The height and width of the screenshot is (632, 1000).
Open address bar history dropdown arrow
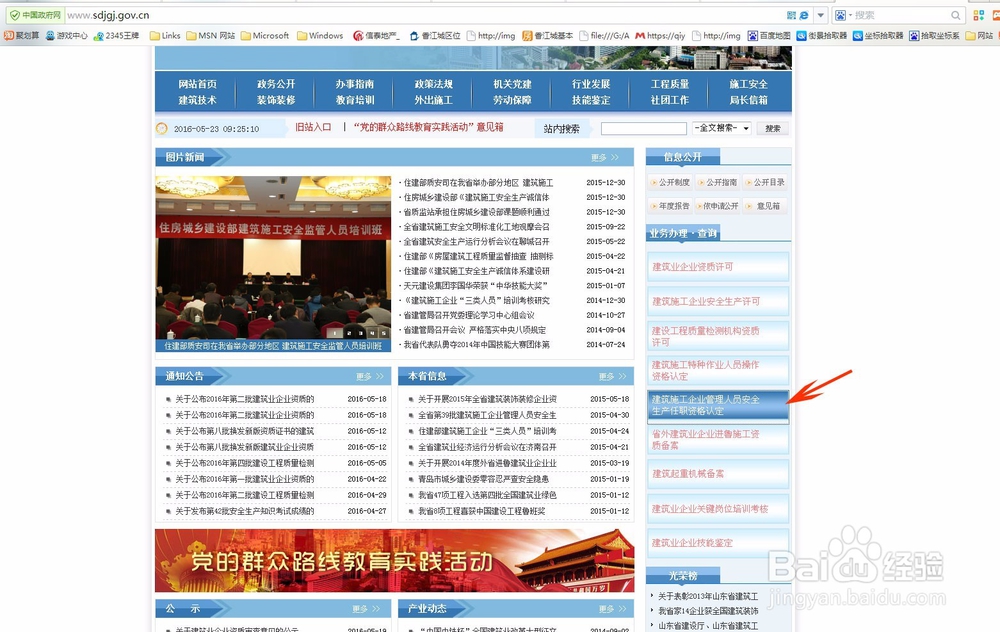pyautogui.click(x=821, y=15)
